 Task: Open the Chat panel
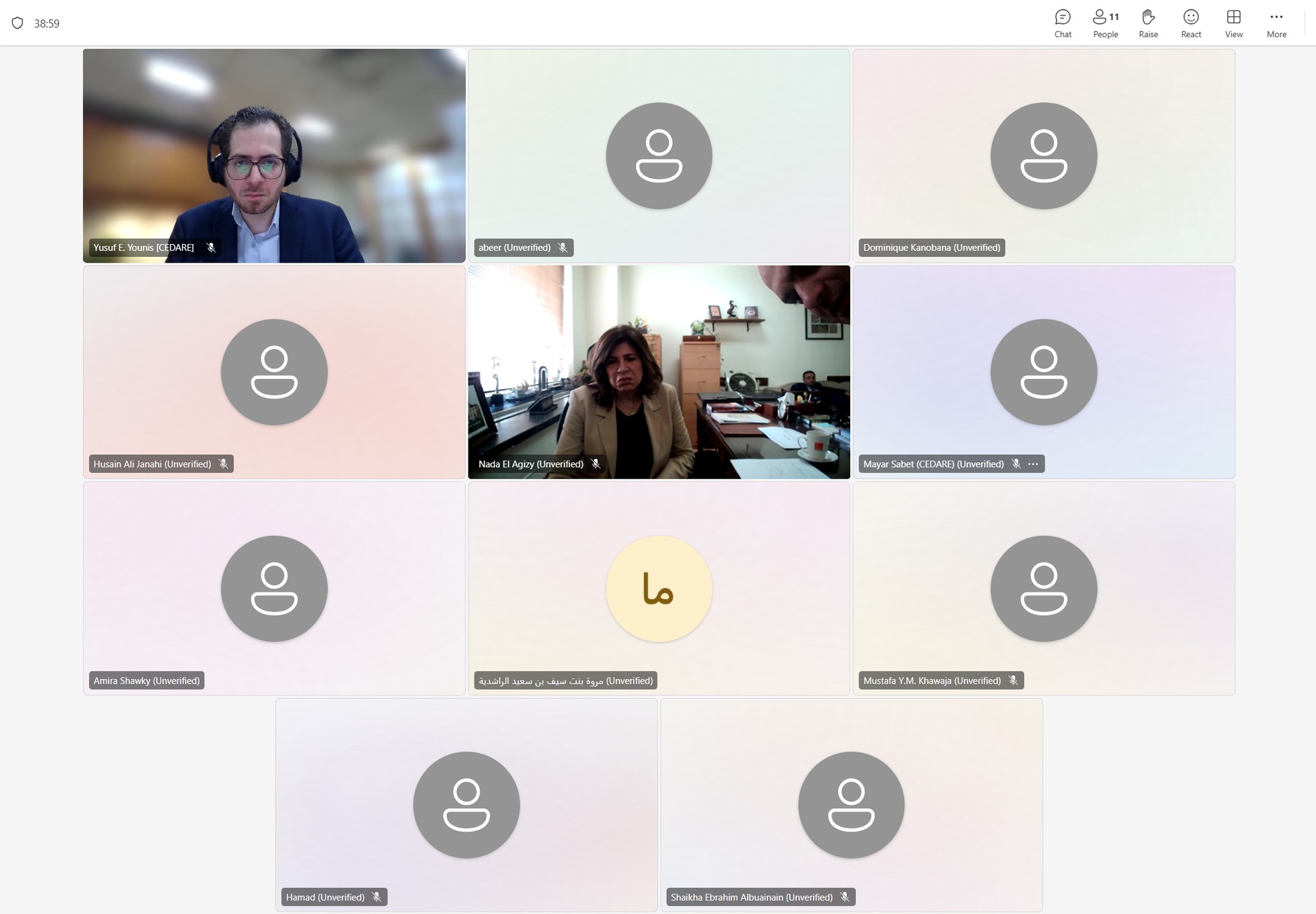pyautogui.click(x=1063, y=24)
